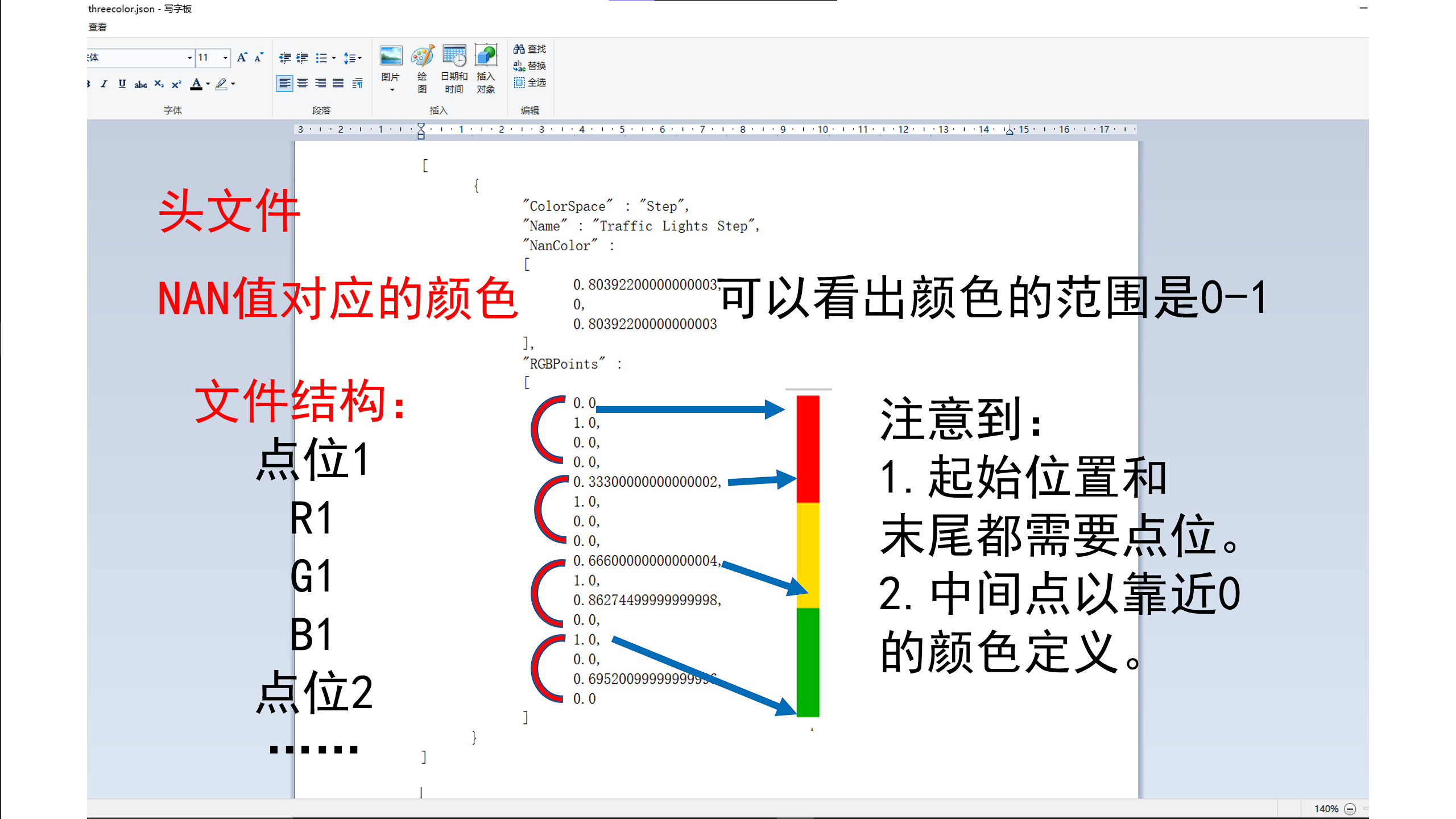Click the value 0.66600000000000004
Viewport: 1456px width, 819px height.
647,561
